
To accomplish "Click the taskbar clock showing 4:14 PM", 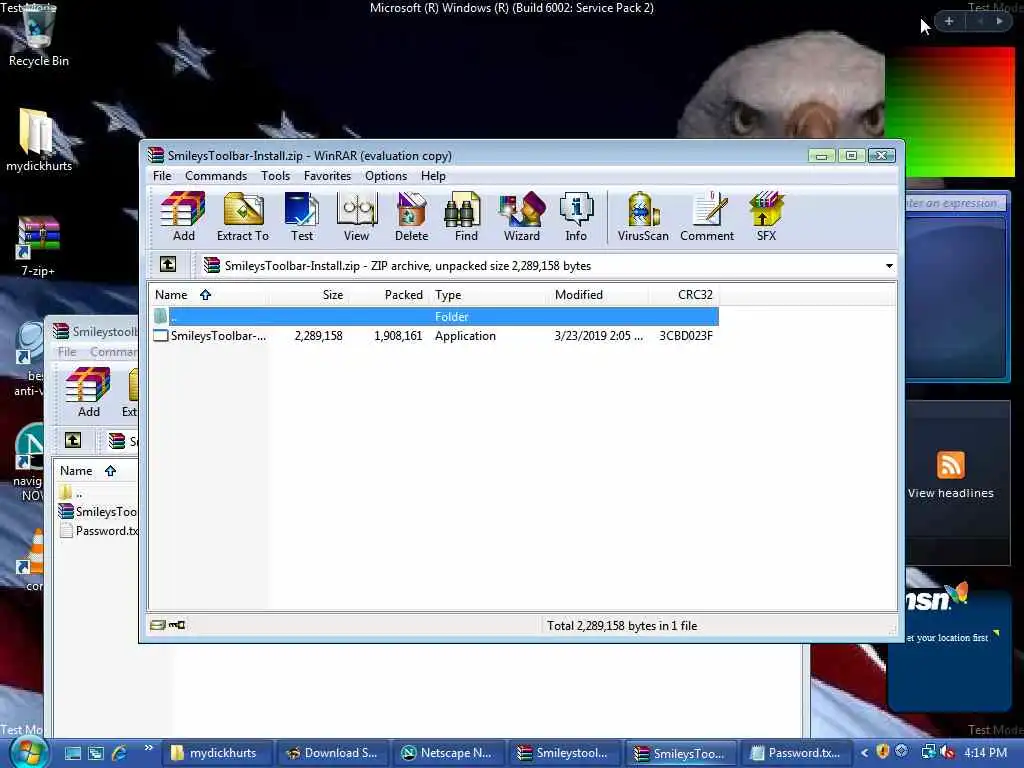I will [985, 753].
